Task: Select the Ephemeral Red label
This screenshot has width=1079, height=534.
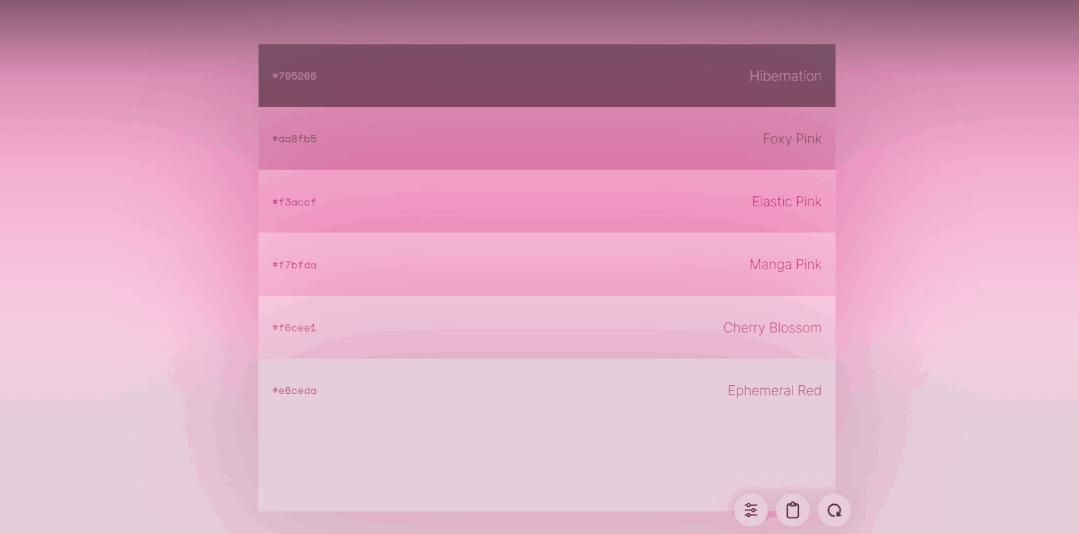Action: 774,391
